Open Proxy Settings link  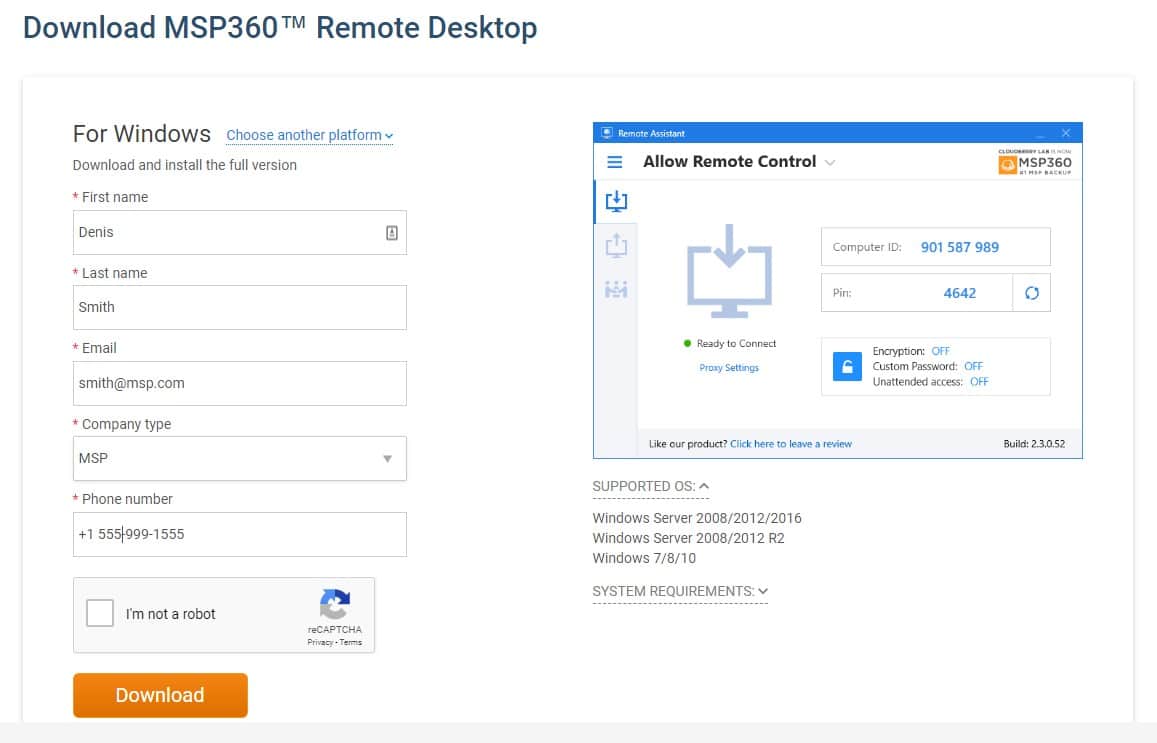(x=729, y=367)
